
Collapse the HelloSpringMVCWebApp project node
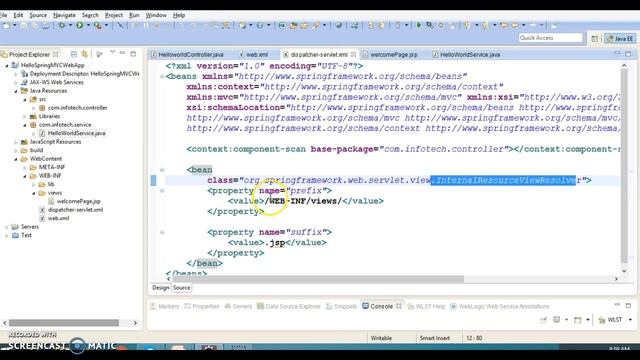pos(7,65)
